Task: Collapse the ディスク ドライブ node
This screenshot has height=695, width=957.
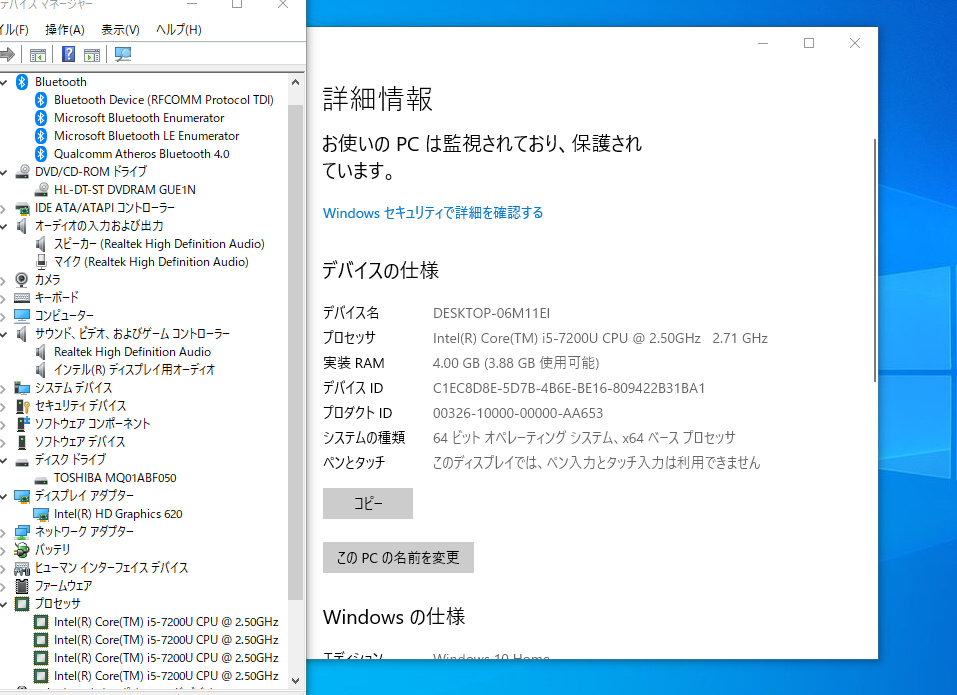Action: click(x=3, y=460)
